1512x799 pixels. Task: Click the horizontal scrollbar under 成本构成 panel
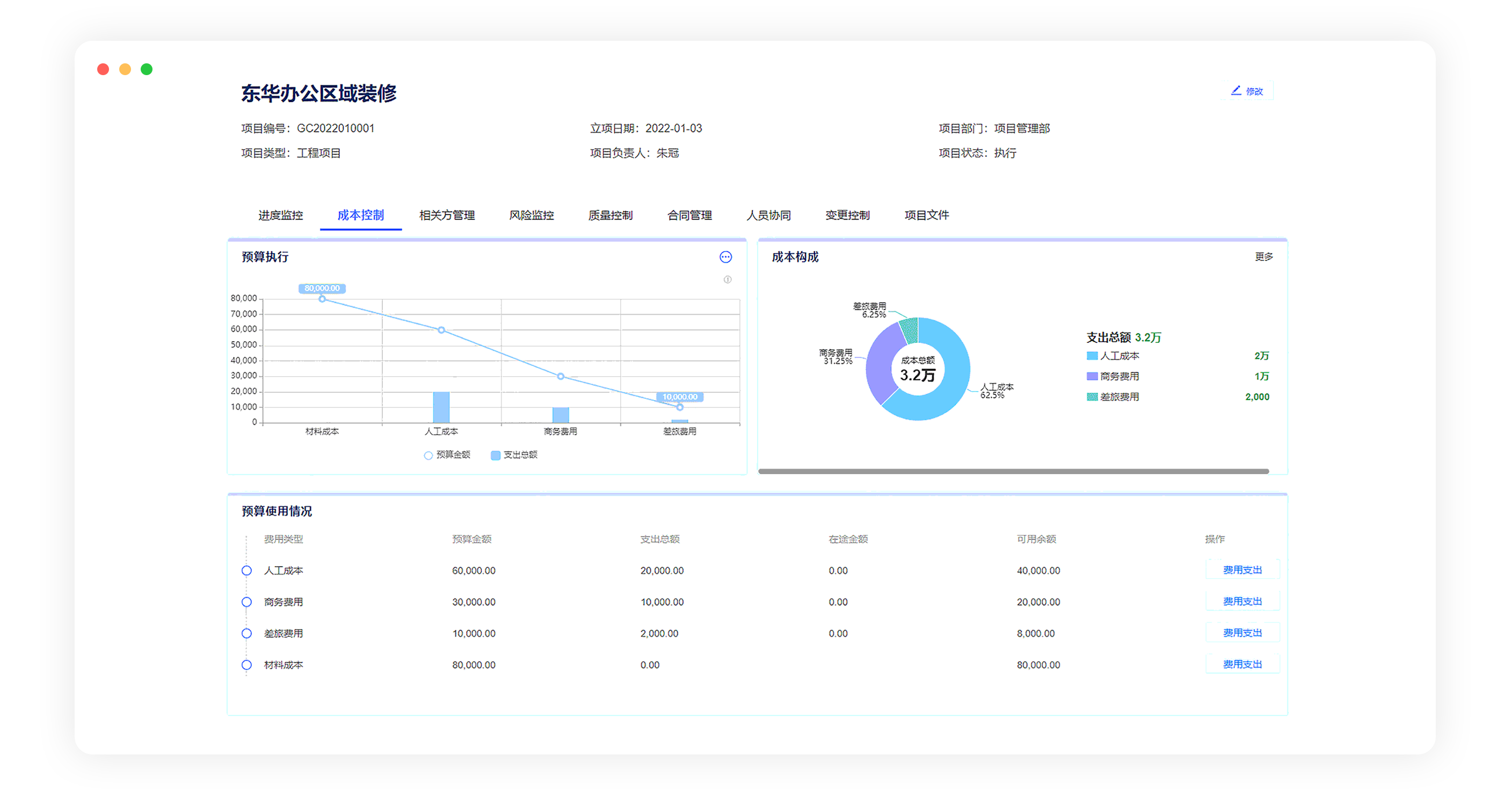[1013, 471]
